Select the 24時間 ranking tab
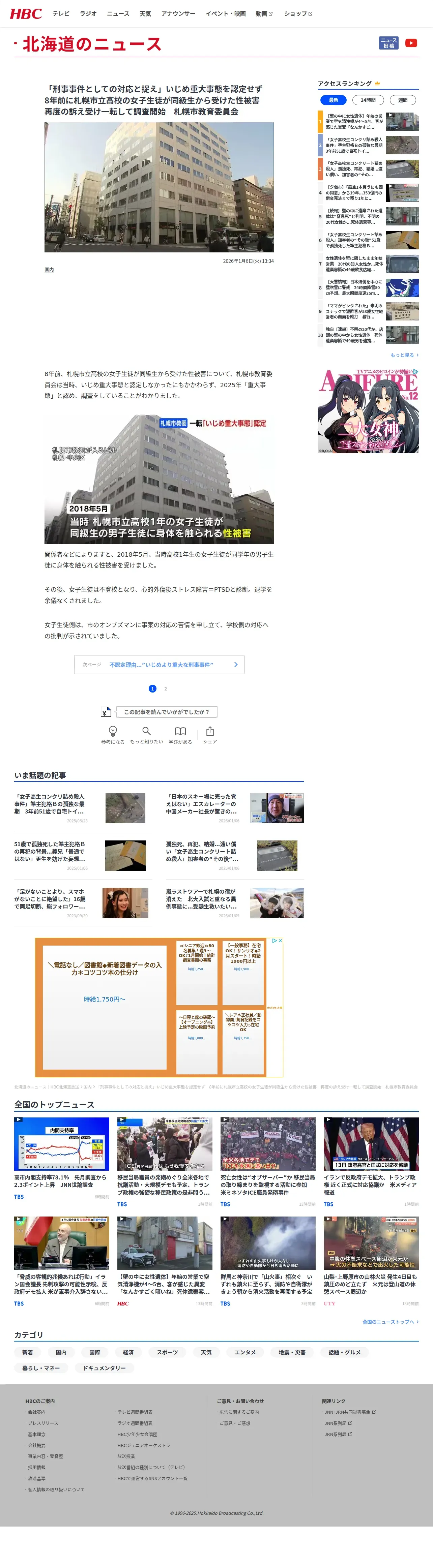This screenshot has height=1568, width=433. (x=368, y=100)
